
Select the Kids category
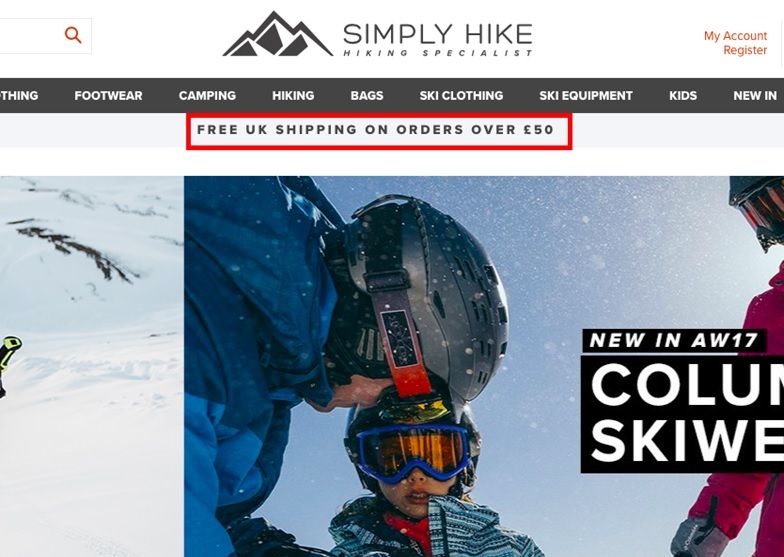[x=683, y=96]
